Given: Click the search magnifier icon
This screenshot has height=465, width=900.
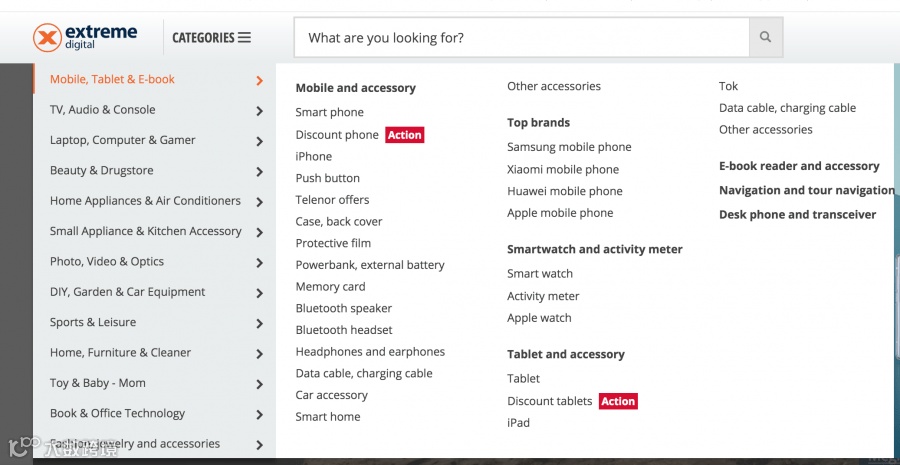Looking at the screenshot, I should [x=765, y=38].
